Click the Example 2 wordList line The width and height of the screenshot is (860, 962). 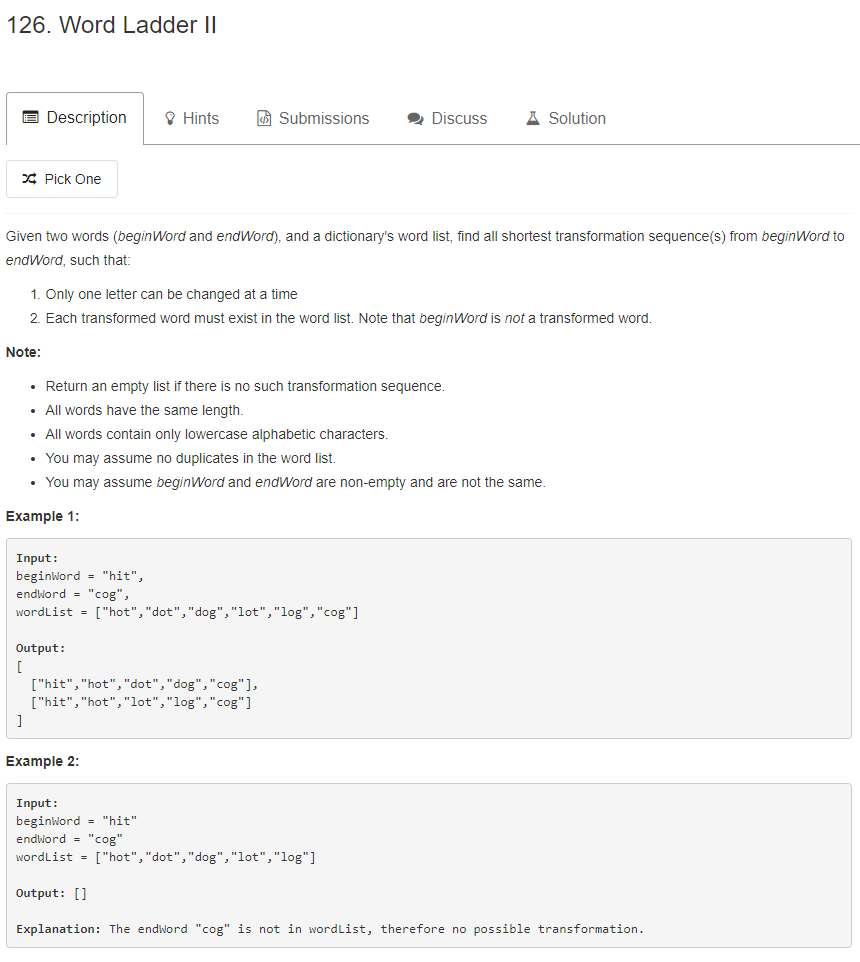166,857
